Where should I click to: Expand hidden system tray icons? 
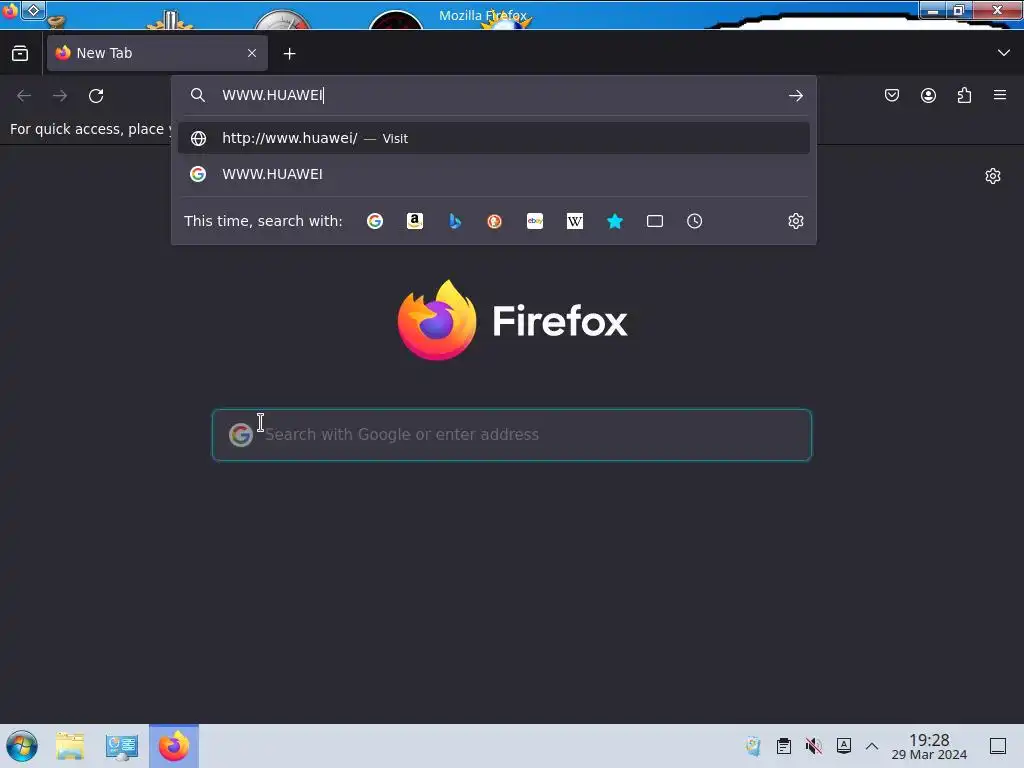[x=872, y=746]
